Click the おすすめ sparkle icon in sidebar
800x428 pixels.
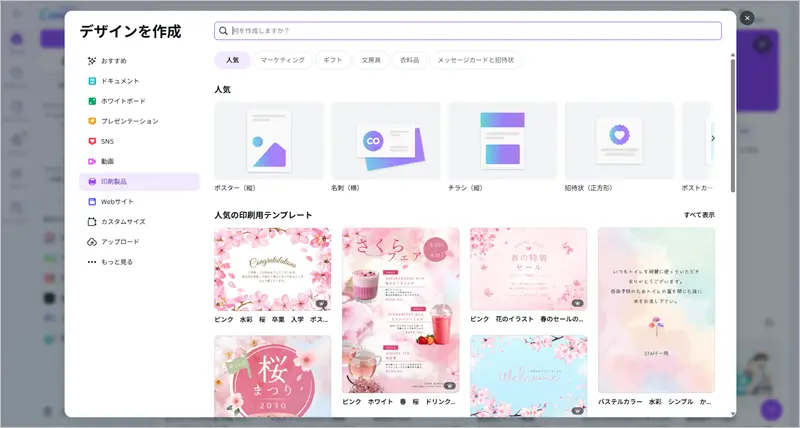click(92, 61)
